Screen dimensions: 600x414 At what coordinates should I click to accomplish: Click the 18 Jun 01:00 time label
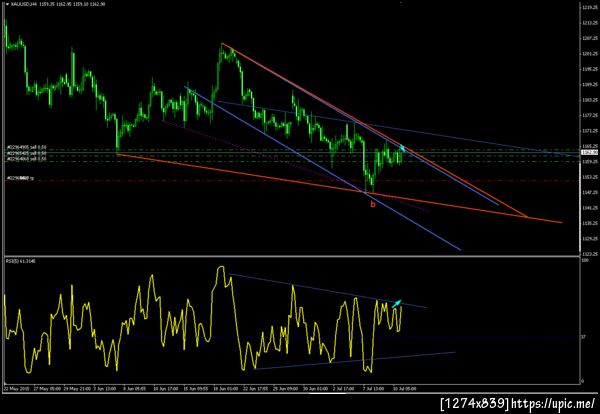coord(225,388)
